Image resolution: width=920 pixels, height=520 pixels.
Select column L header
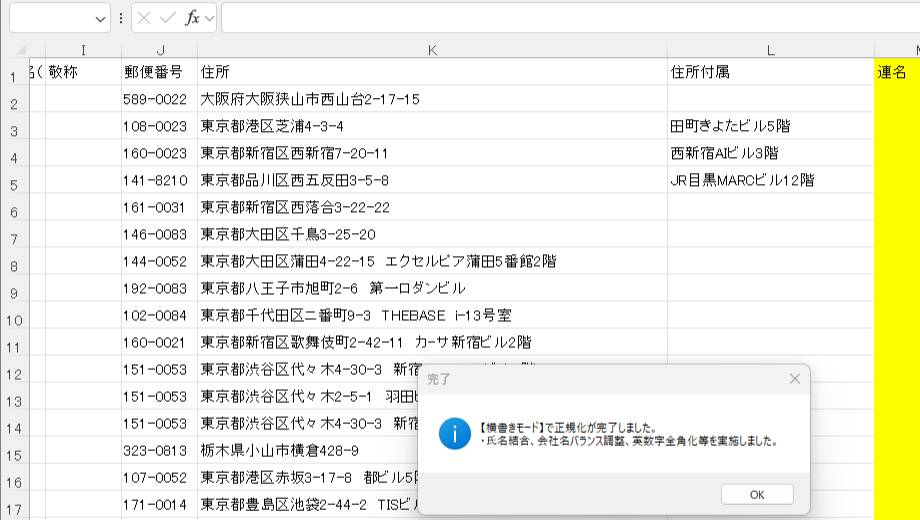(770, 50)
